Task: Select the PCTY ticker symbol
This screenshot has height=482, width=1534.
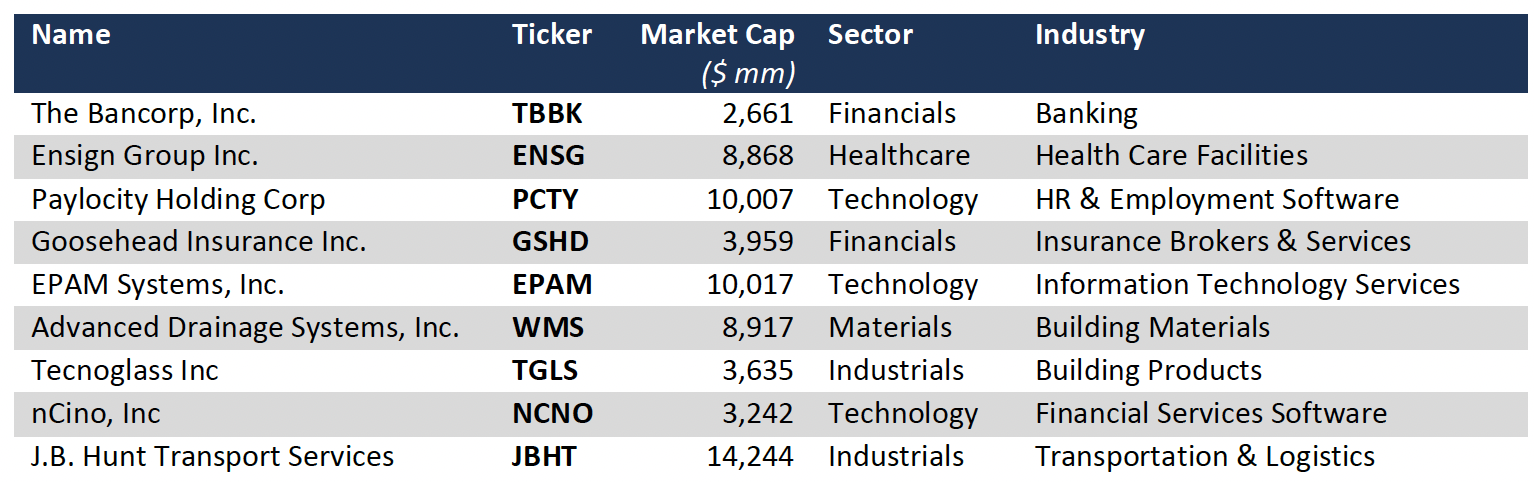Action: tap(545, 200)
